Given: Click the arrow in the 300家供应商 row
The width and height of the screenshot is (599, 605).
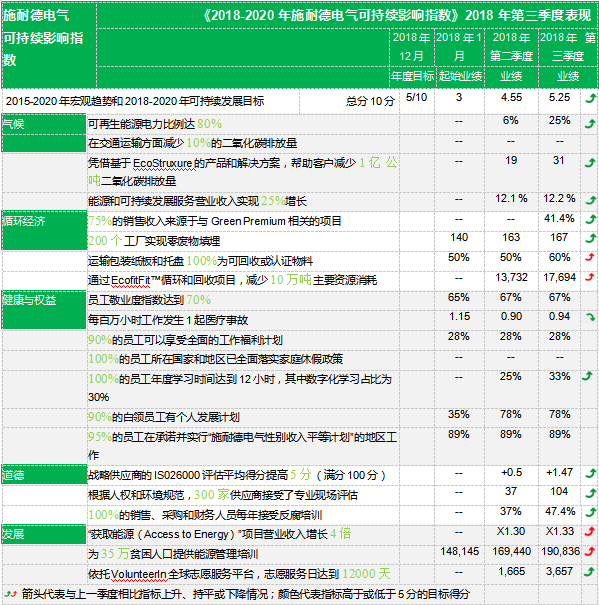Looking at the screenshot, I should (590, 493).
